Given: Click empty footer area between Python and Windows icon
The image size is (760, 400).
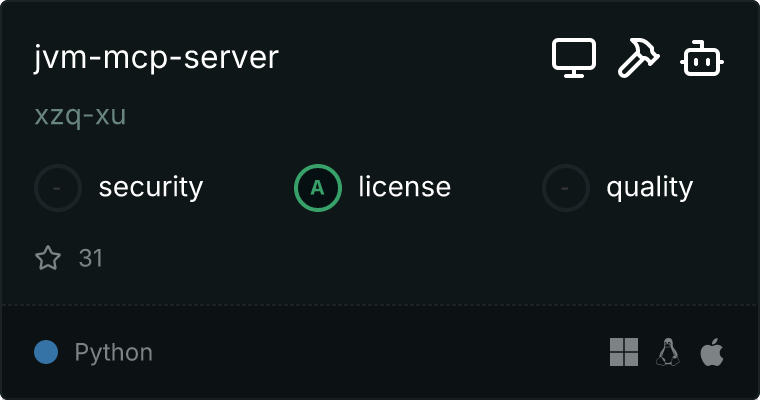Looking at the screenshot, I should tap(380, 352).
